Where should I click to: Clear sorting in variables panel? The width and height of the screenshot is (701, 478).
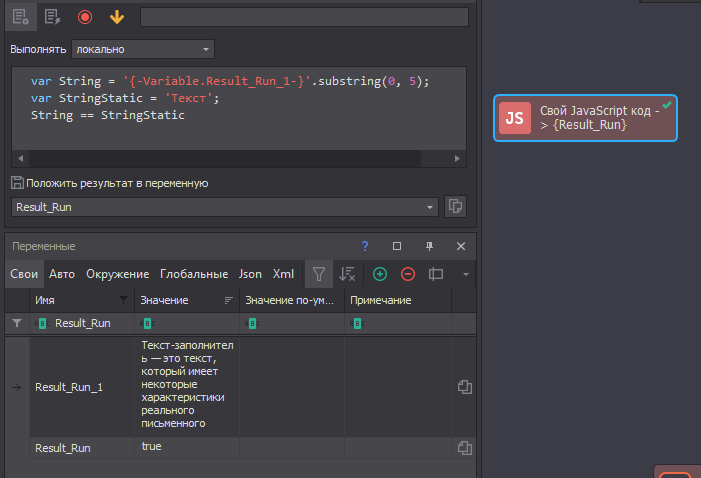347,274
